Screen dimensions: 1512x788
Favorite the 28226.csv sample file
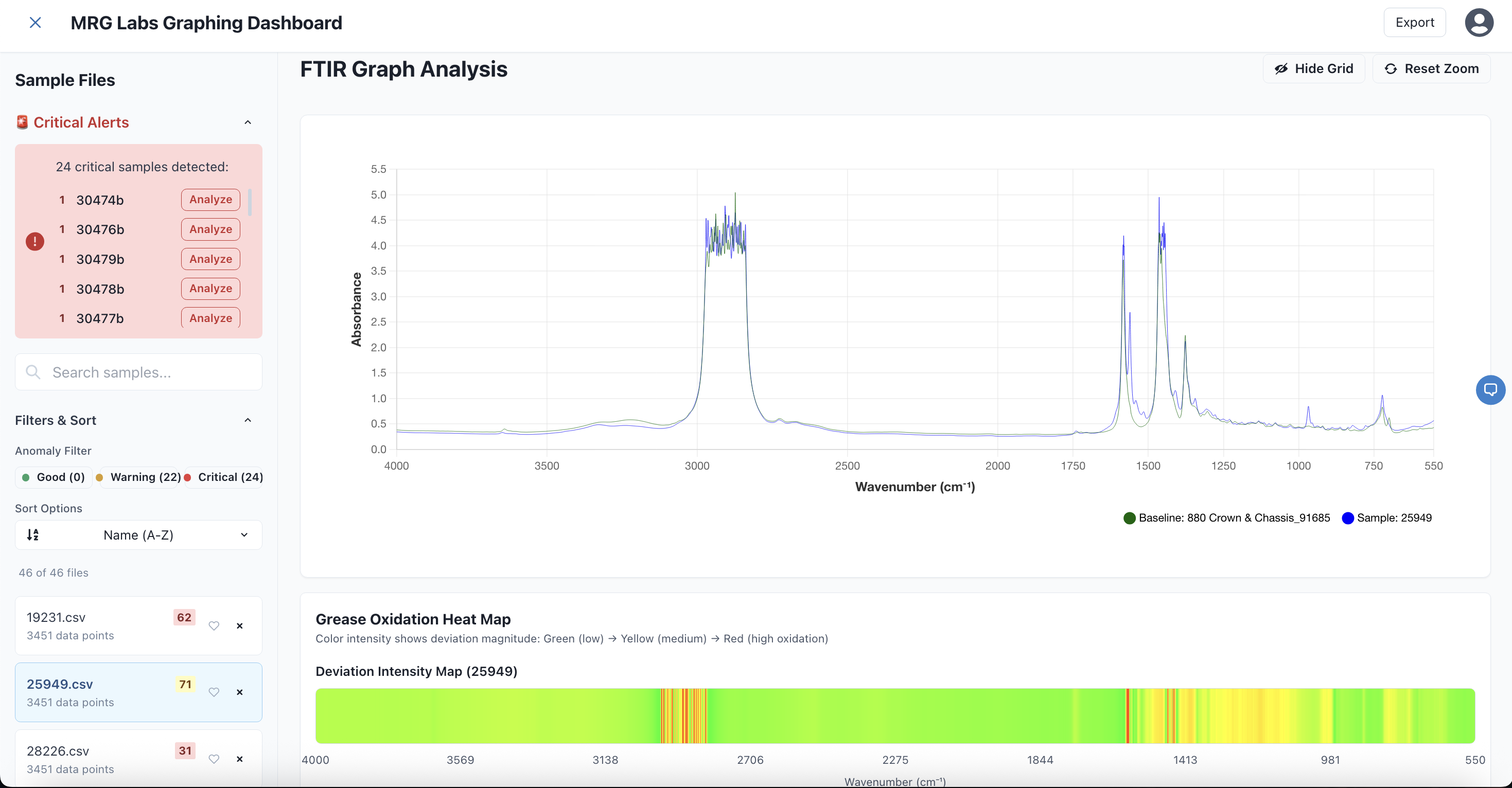point(214,759)
